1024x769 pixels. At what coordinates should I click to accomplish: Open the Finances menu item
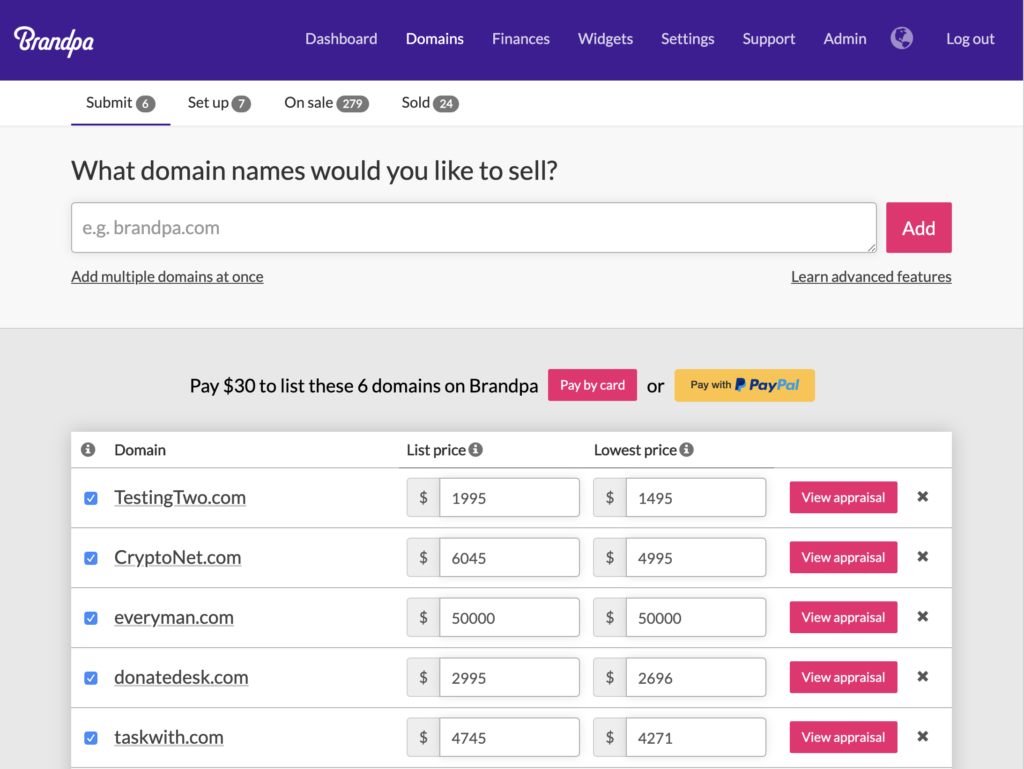(x=520, y=39)
